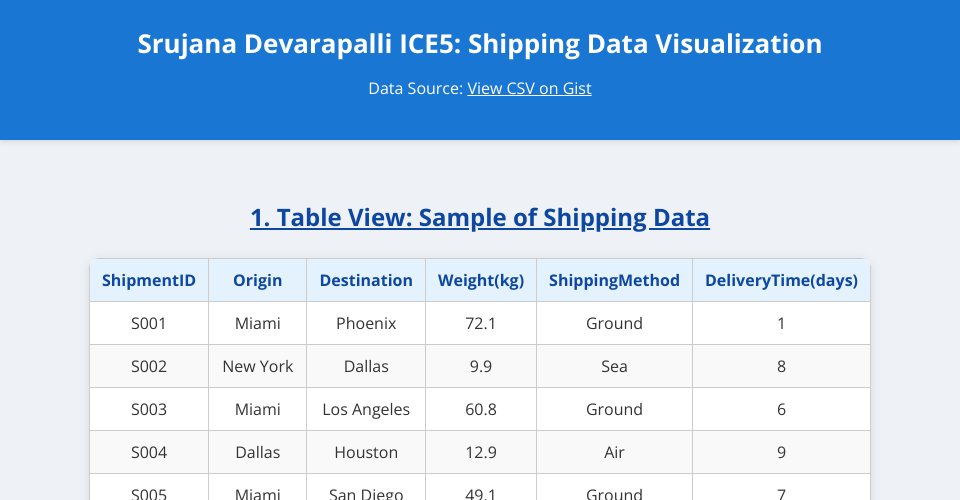The width and height of the screenshot is (960, 500).
Task: Click the Destination column header
Action: point(366,280)
